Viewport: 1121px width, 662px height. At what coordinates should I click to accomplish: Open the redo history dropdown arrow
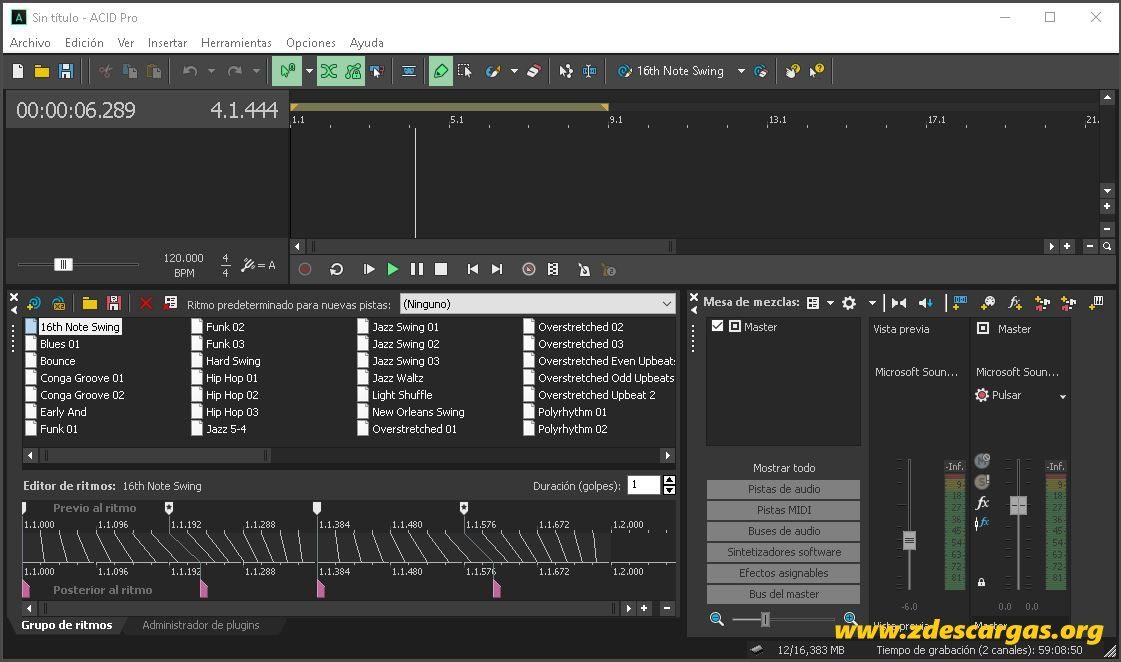tap(256, 71)
